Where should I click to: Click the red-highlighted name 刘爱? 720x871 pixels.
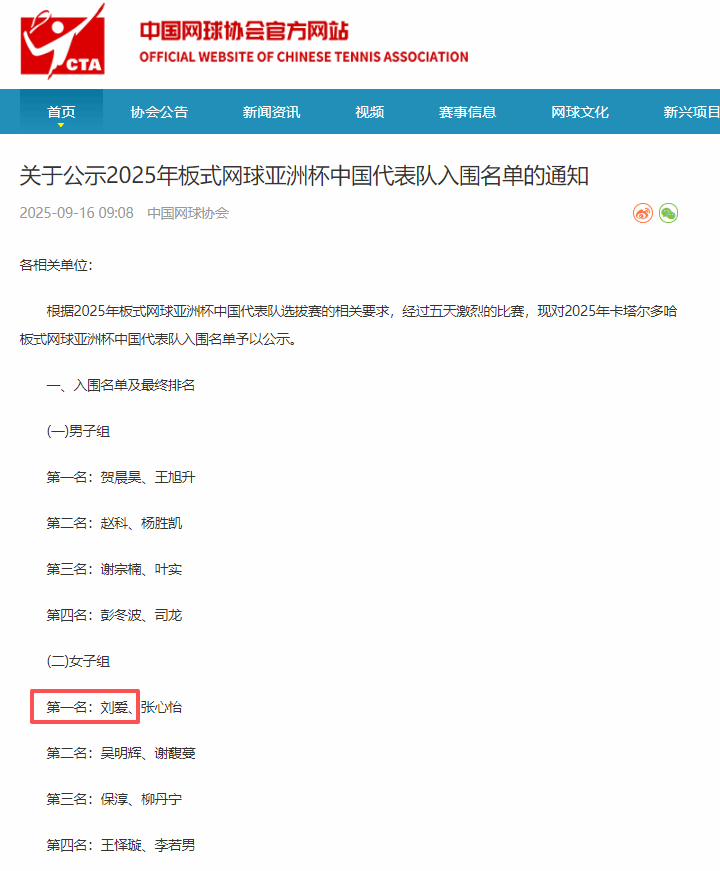pyautogui.click(x=115, y=707)
